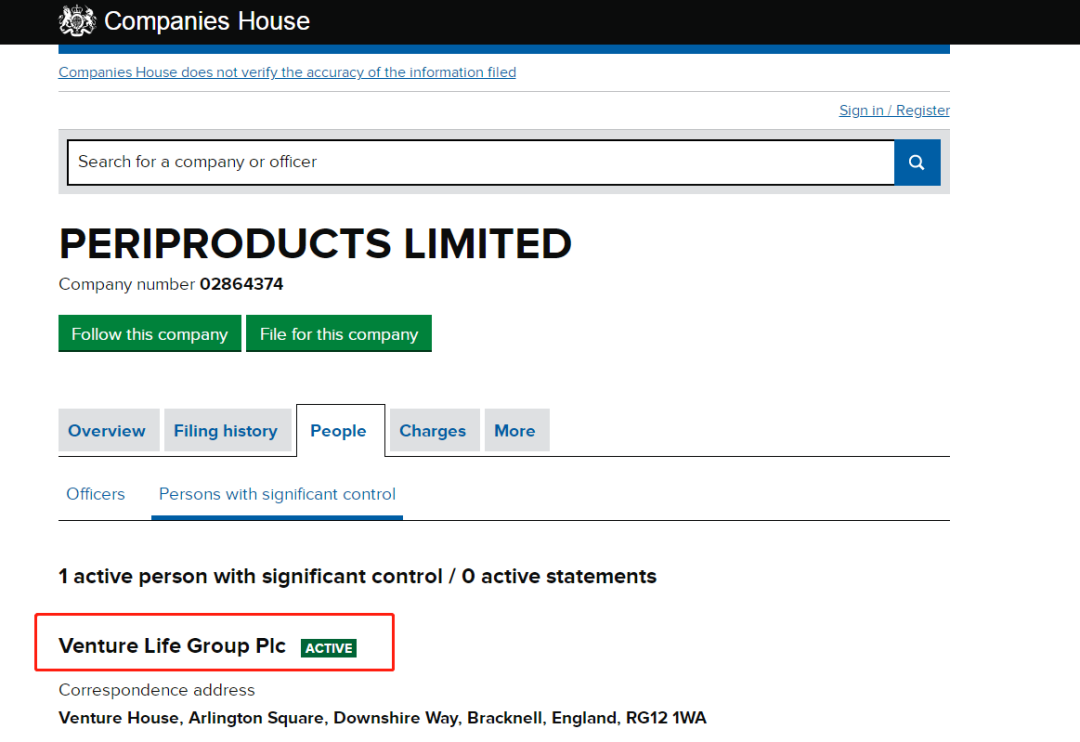Image resolution: width=1080 pixels, height=742 pixels.
Task: Select Persons with significant control sub-tab
Action: click(x=277, y=494)
